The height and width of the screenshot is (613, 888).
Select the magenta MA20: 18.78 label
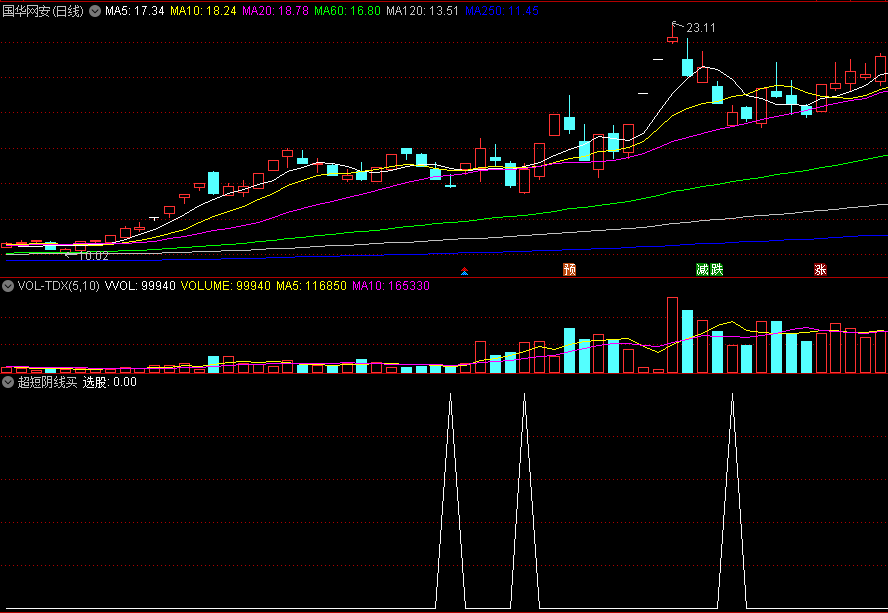275,11
